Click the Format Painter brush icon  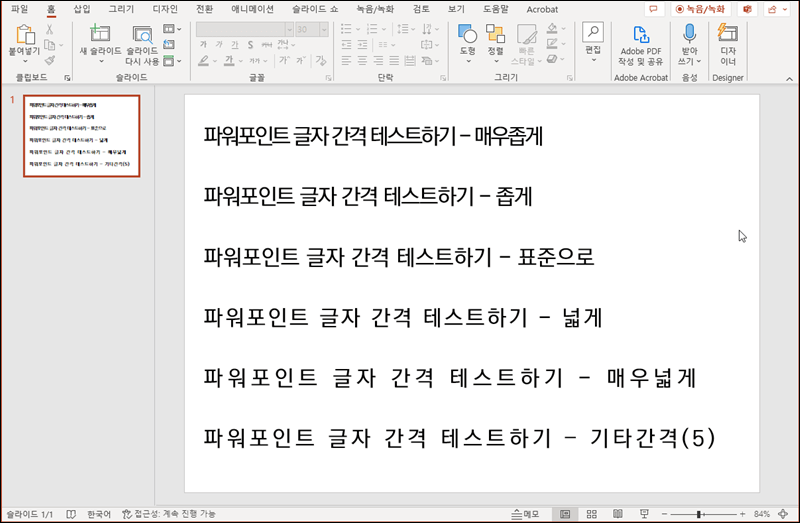coord(49,61)
